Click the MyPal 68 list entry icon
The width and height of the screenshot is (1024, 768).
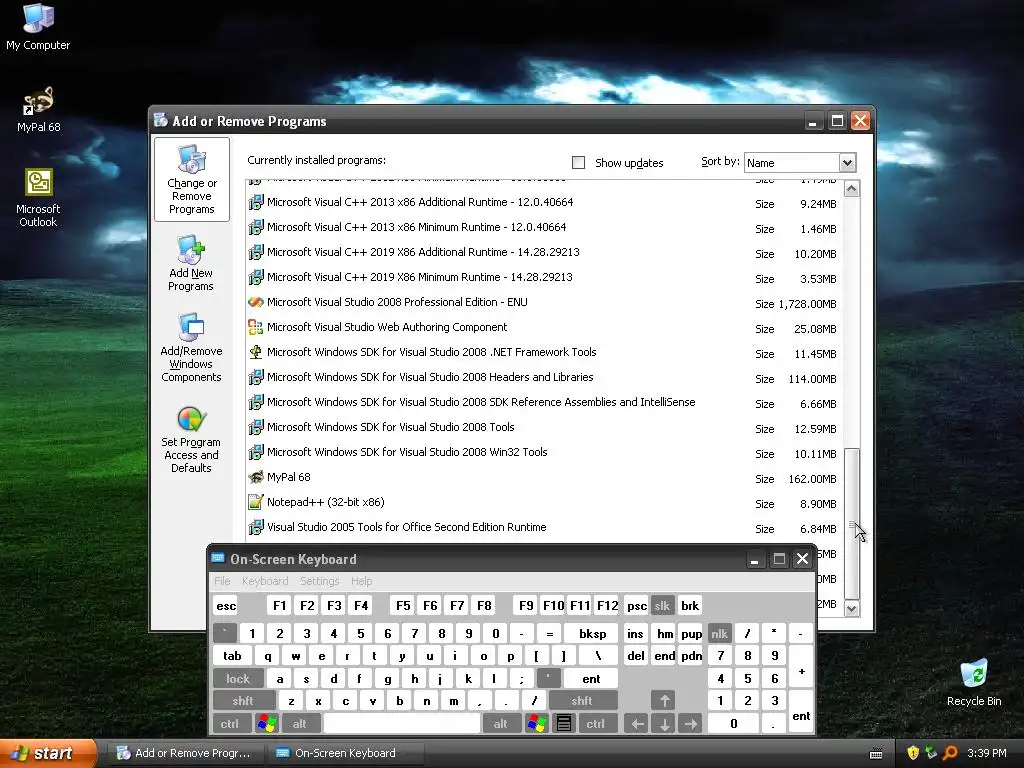point(256,477)
